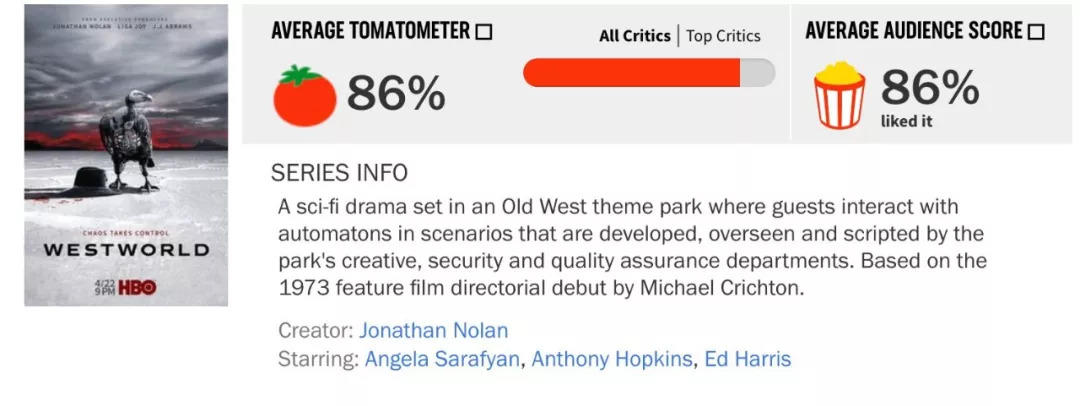Viewport: 1080px width, 406px height.
Task: Toggle the box beside Average Audience Score heading
Action: tap(1036, 32)
